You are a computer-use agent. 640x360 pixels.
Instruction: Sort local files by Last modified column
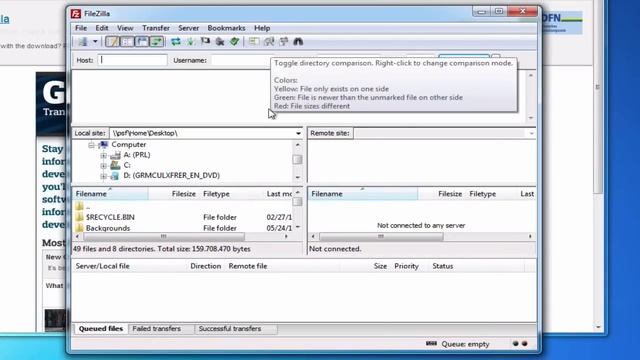pos(278,194)
